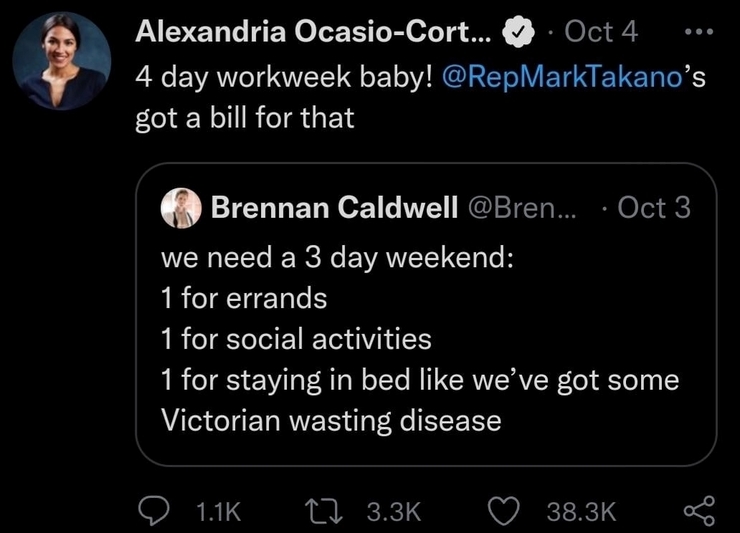Image resolution: width=740 pixels, height=533 pixels.
Task: Open the share icon
Action: pos(699,511)
